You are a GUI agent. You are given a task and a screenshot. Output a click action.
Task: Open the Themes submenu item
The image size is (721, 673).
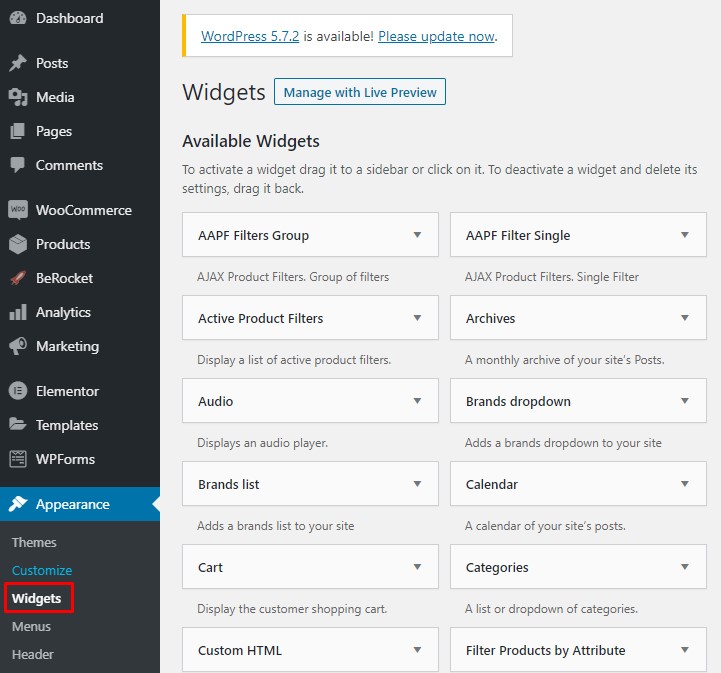click(34, 542)
